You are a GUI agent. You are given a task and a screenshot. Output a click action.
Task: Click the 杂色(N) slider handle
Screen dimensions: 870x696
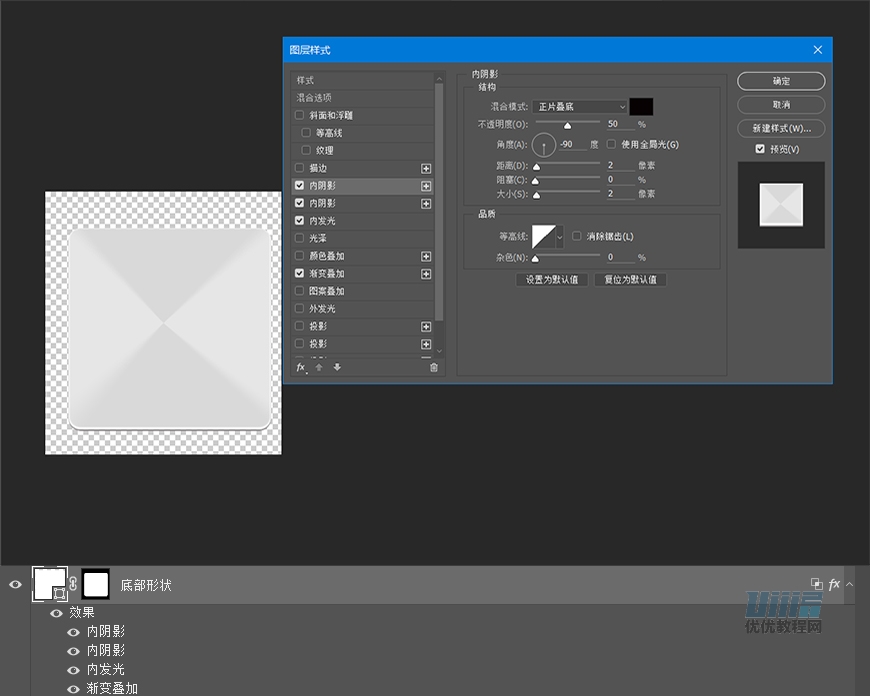(x=535, y=259)
